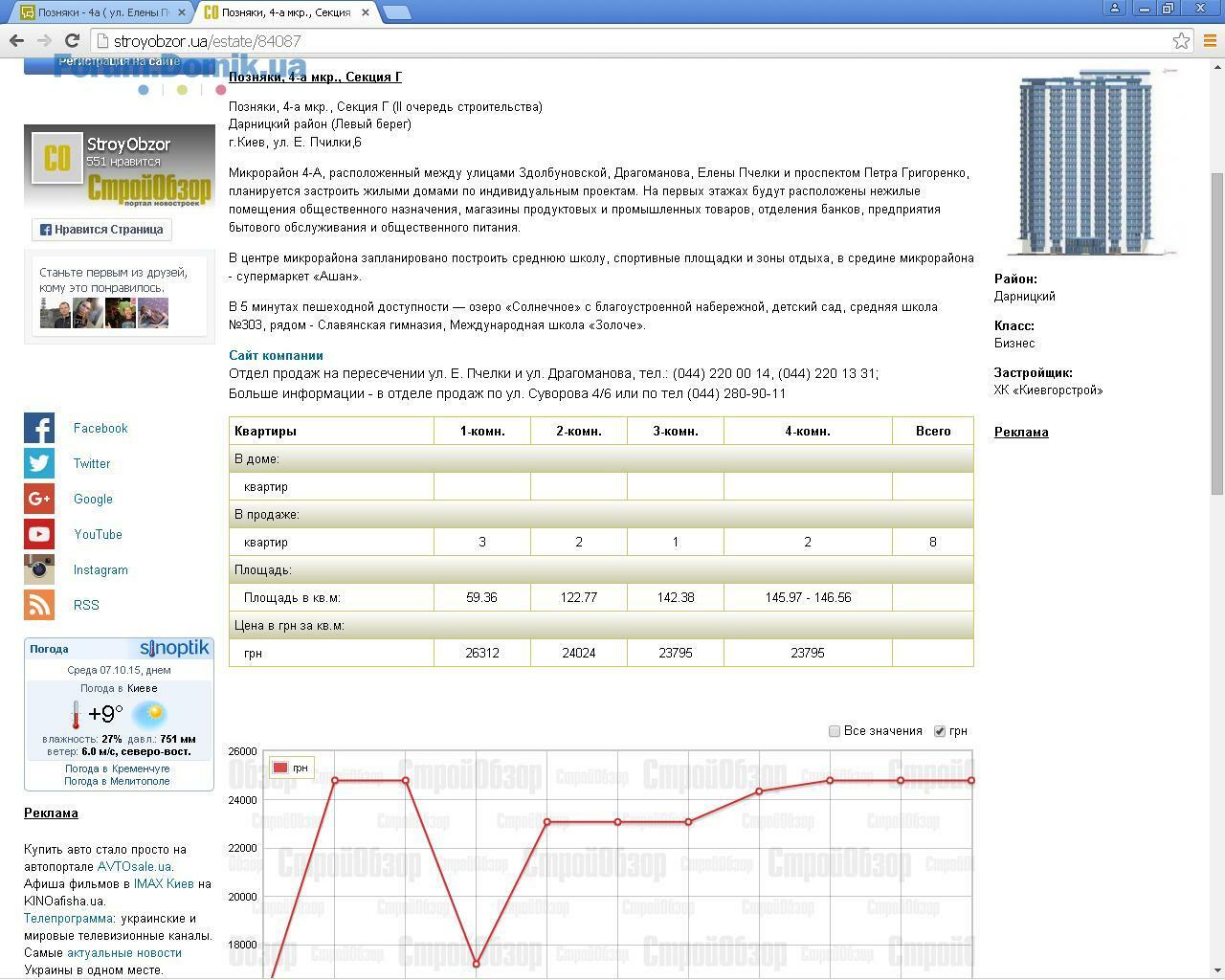This screenshot has height=980, width=1225.
Task: Click the 2-комн. area cell 122.77
Action: [x=579, y=597]
